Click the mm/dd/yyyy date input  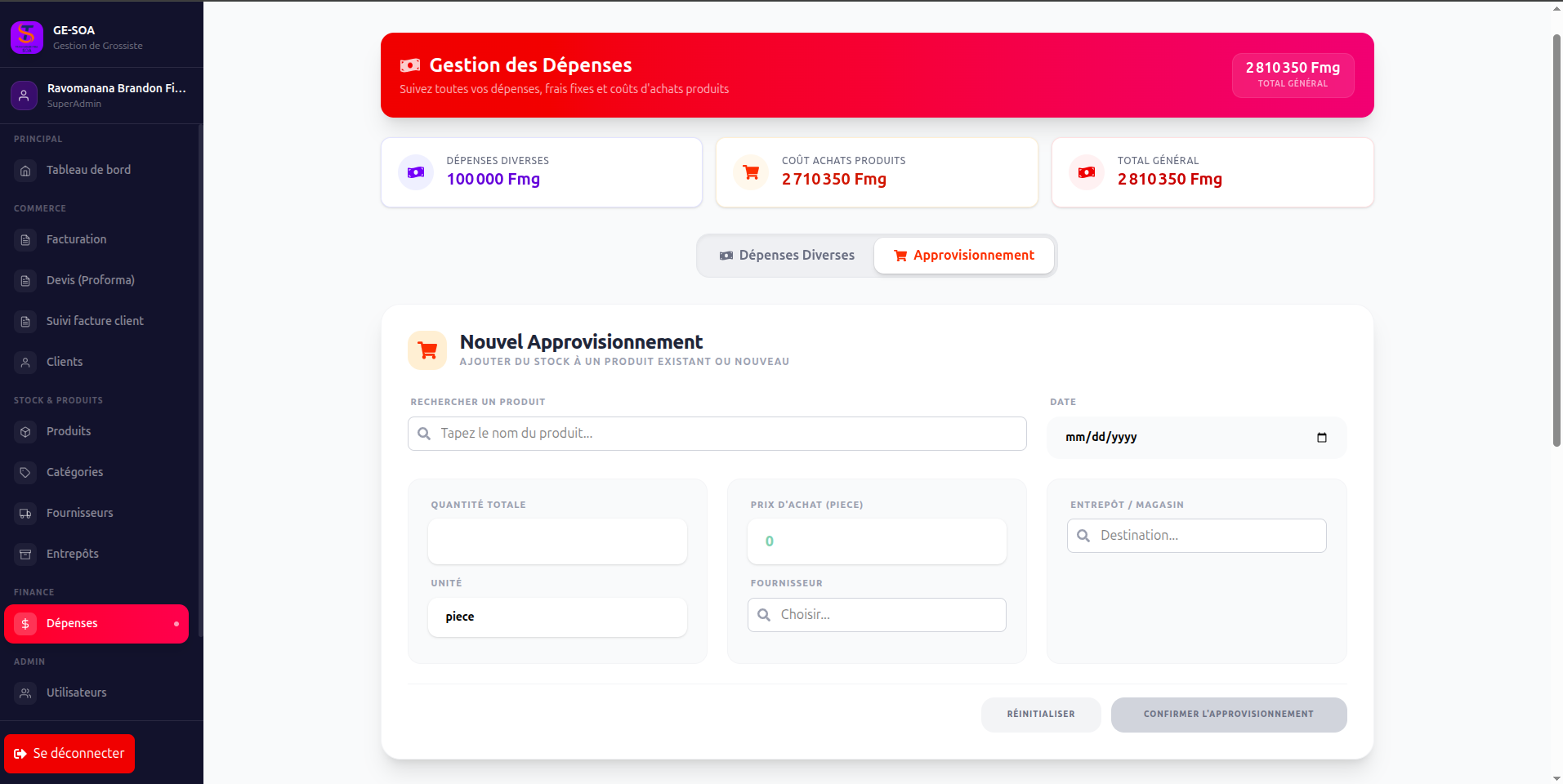[x=1197, y=438]
